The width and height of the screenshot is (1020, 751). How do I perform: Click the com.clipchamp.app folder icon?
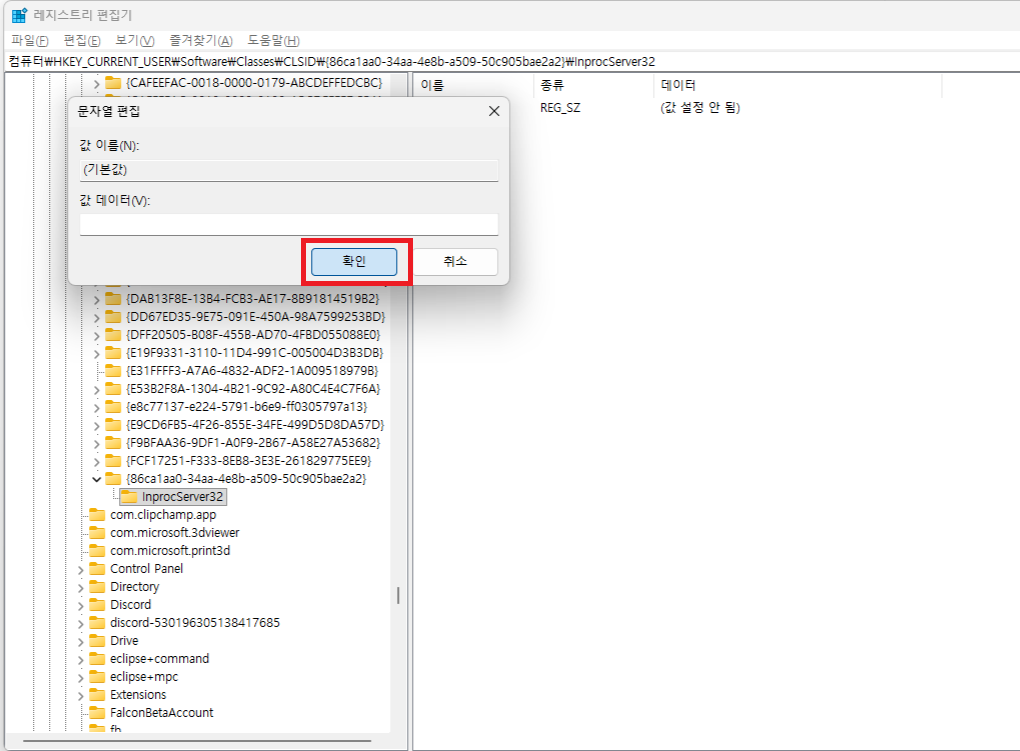(98, 515)
